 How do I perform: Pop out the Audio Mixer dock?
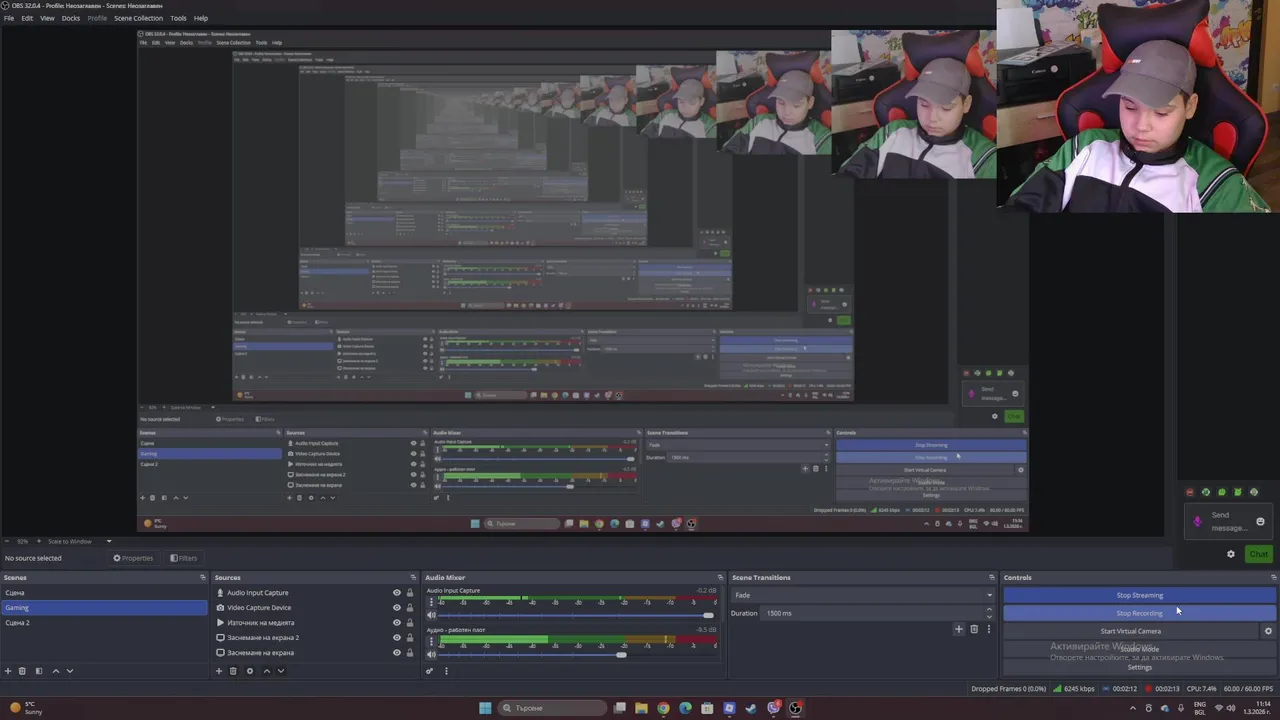pyautogui.click(x=718, y=577)
